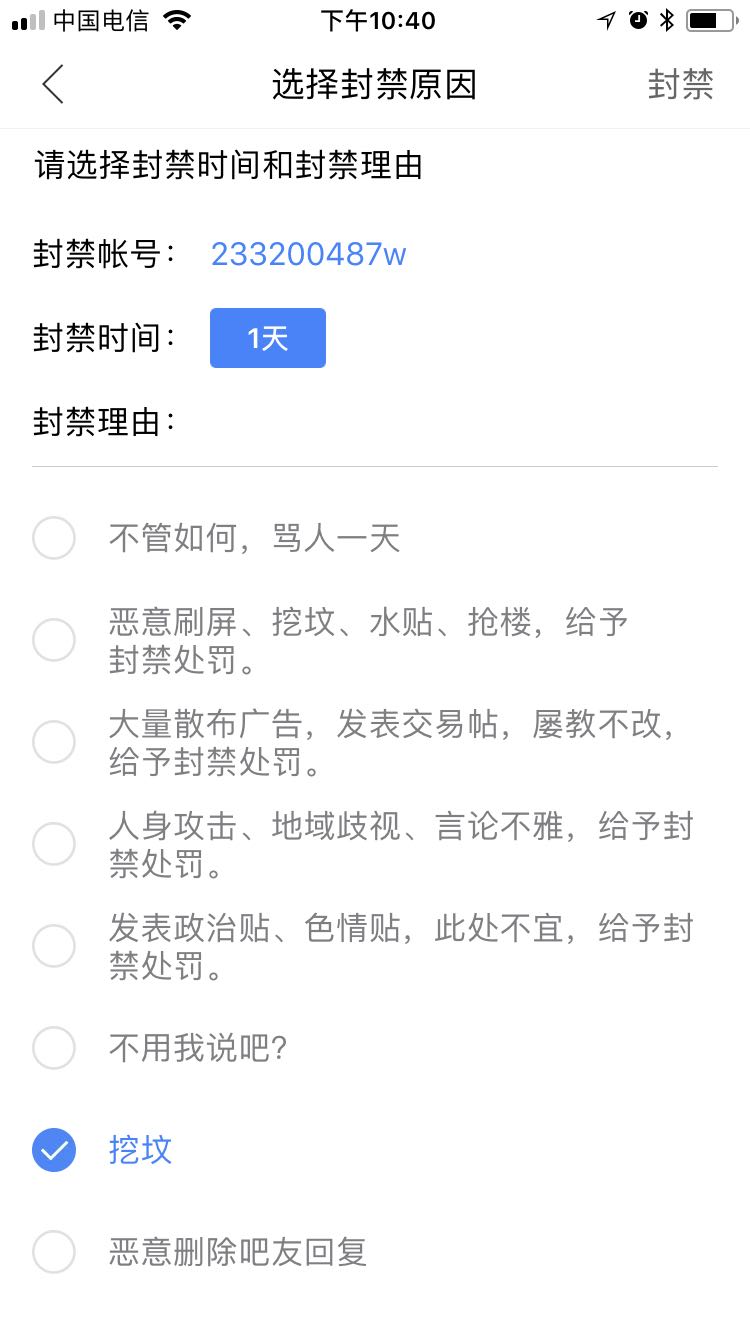Tap the location arrow status icon

click(x=606, y=20)
